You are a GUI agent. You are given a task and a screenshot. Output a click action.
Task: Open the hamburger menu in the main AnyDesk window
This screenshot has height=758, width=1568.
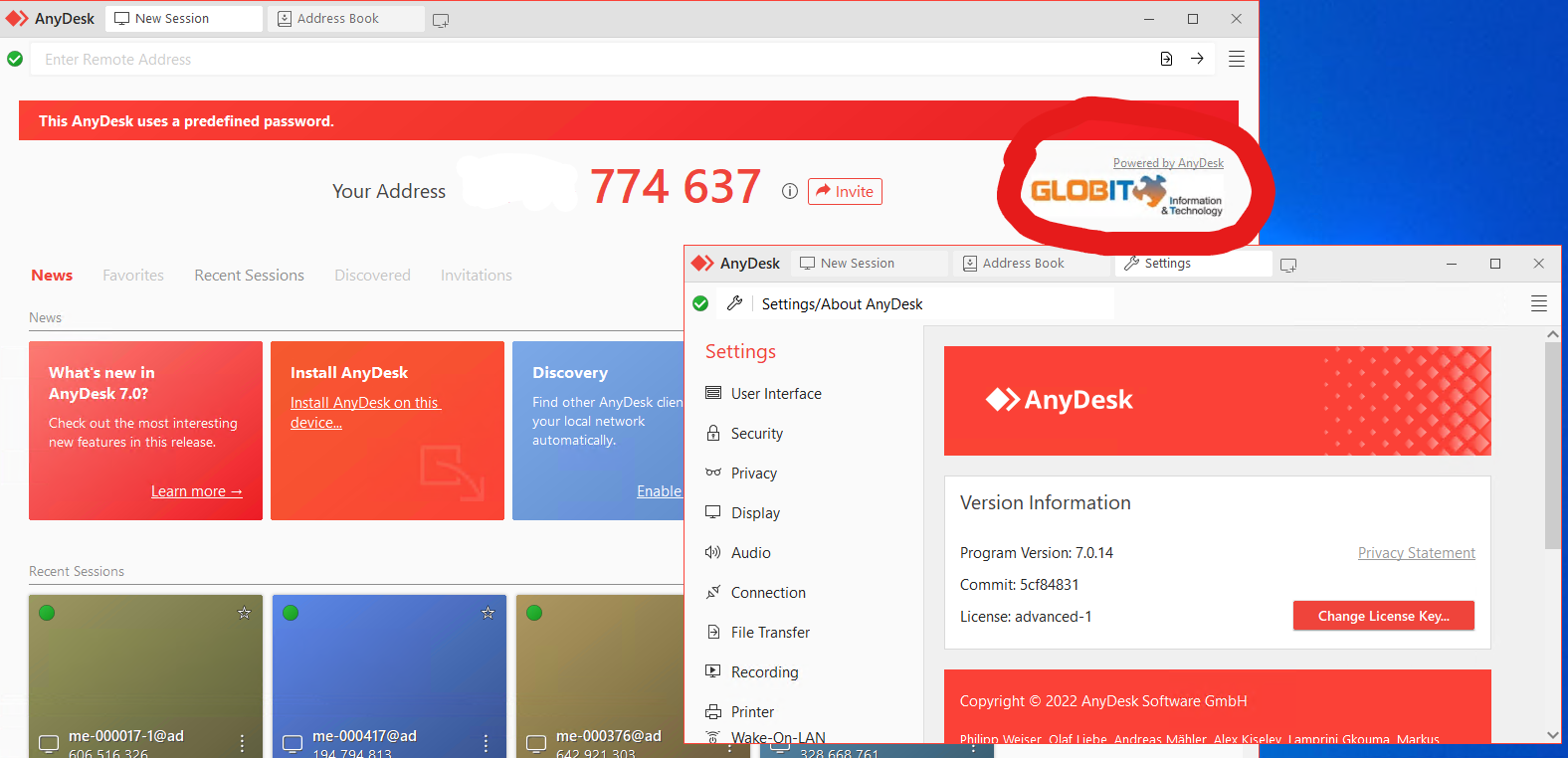[1237, 59]
